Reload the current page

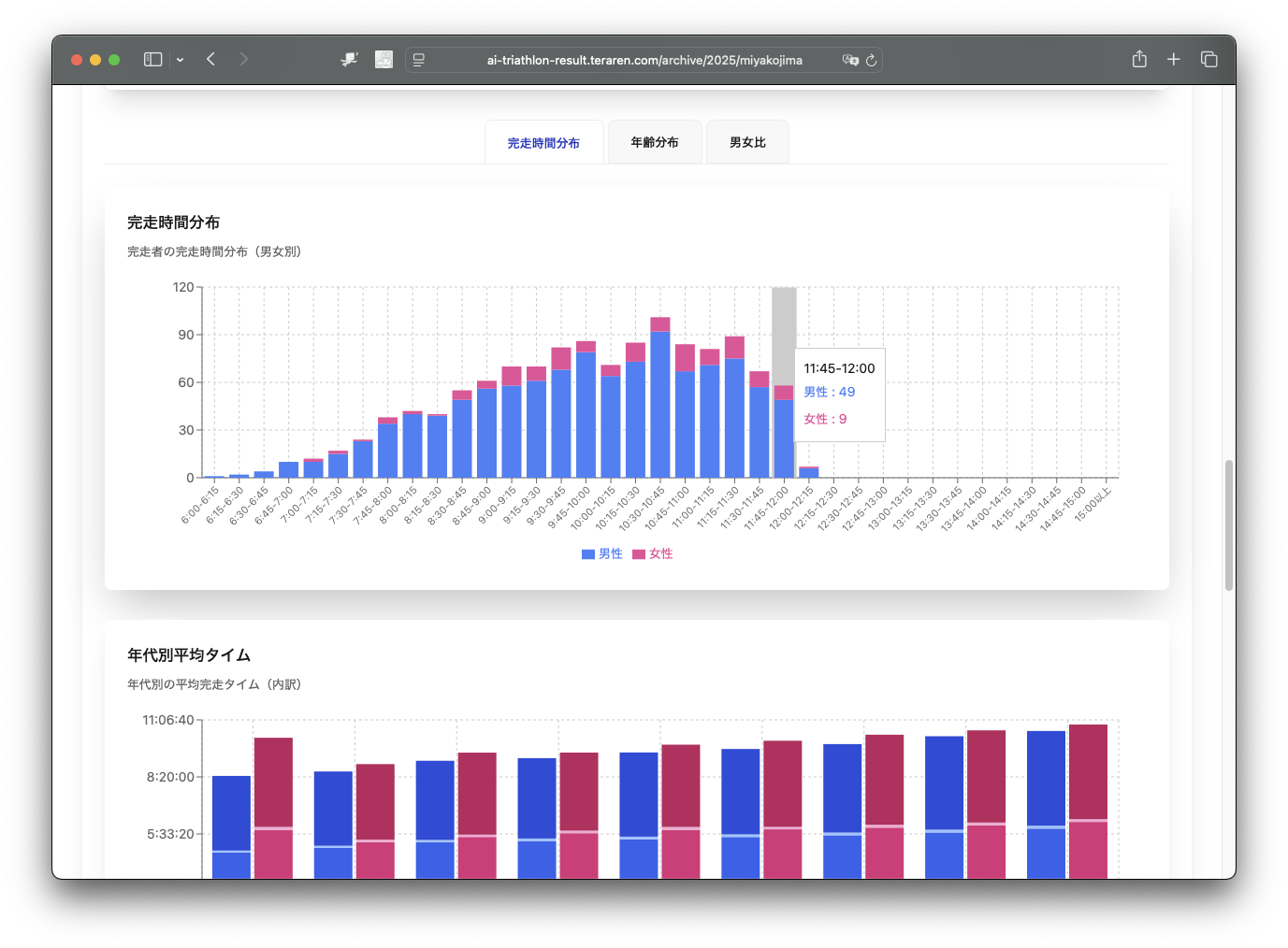pyautogui.click(x=871, y=60)
